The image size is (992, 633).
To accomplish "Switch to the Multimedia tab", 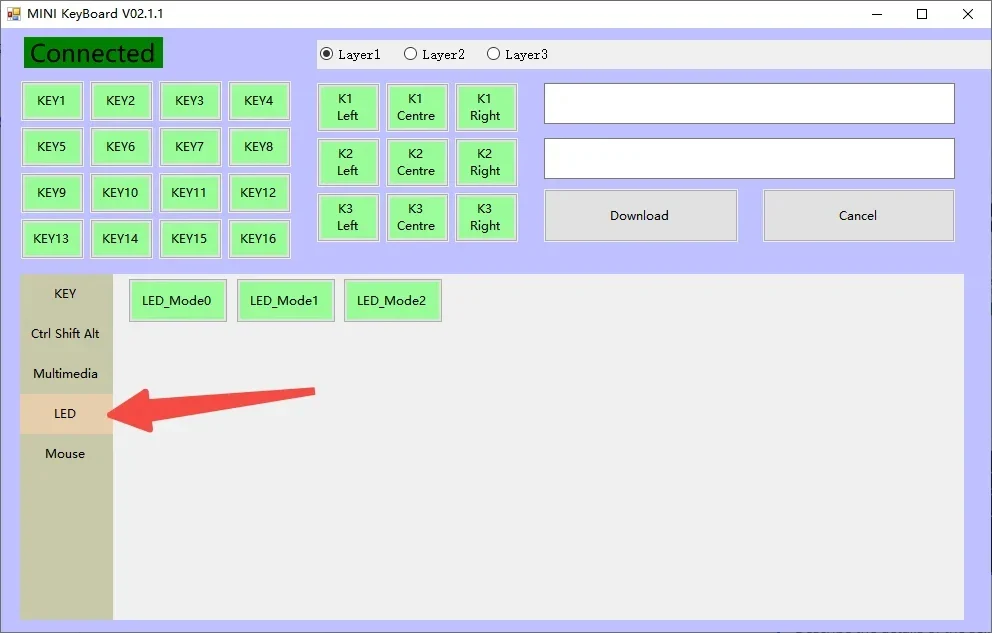I will coord(66,374).
